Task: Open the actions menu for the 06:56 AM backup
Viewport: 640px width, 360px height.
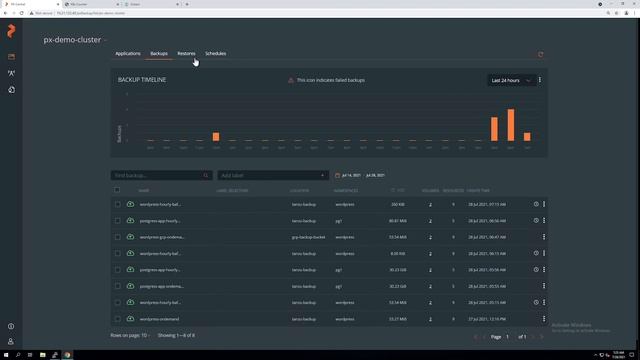Action: [544, 220]
